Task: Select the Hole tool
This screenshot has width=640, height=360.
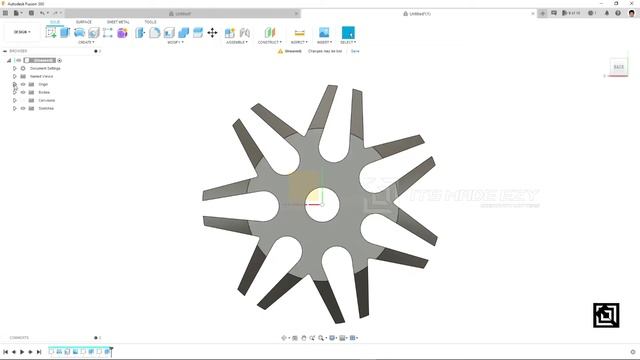Action: click(93, 33)
